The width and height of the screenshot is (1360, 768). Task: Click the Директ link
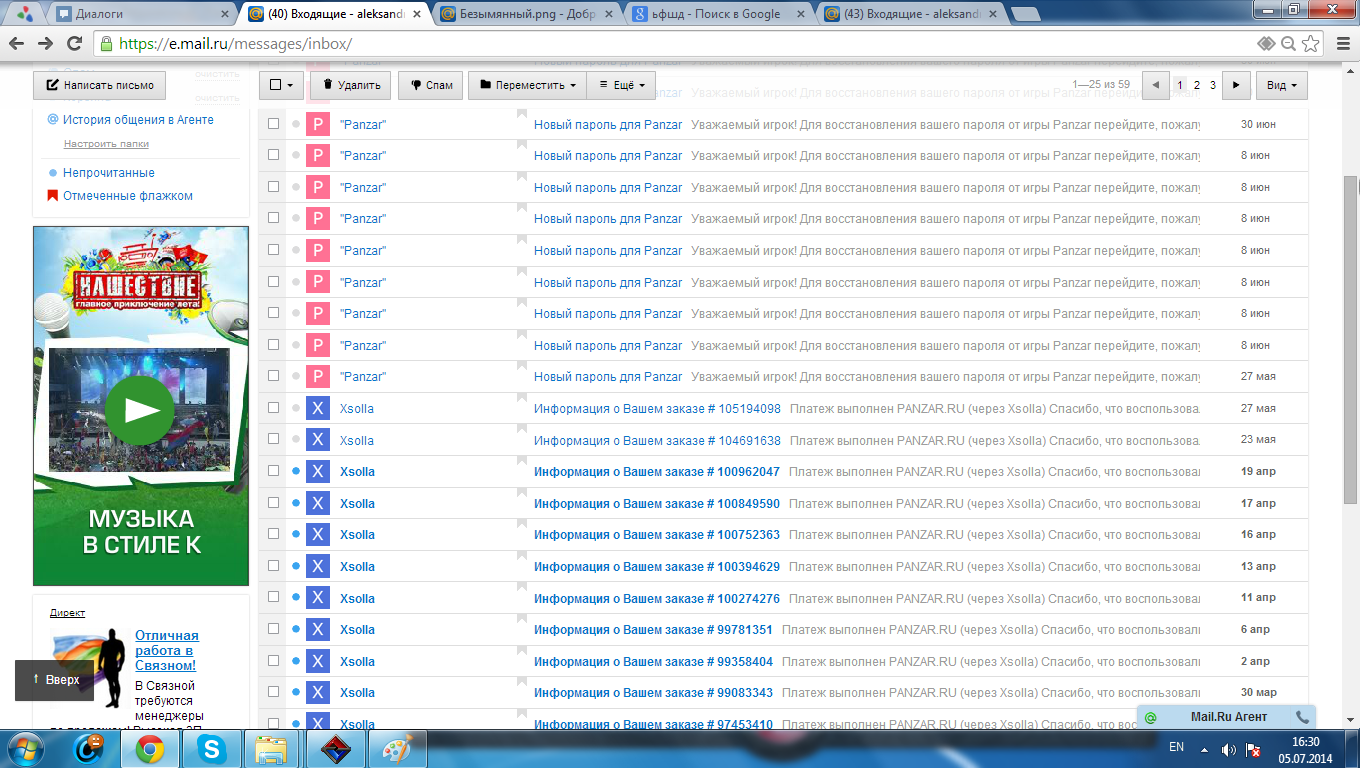coord(67,613)
